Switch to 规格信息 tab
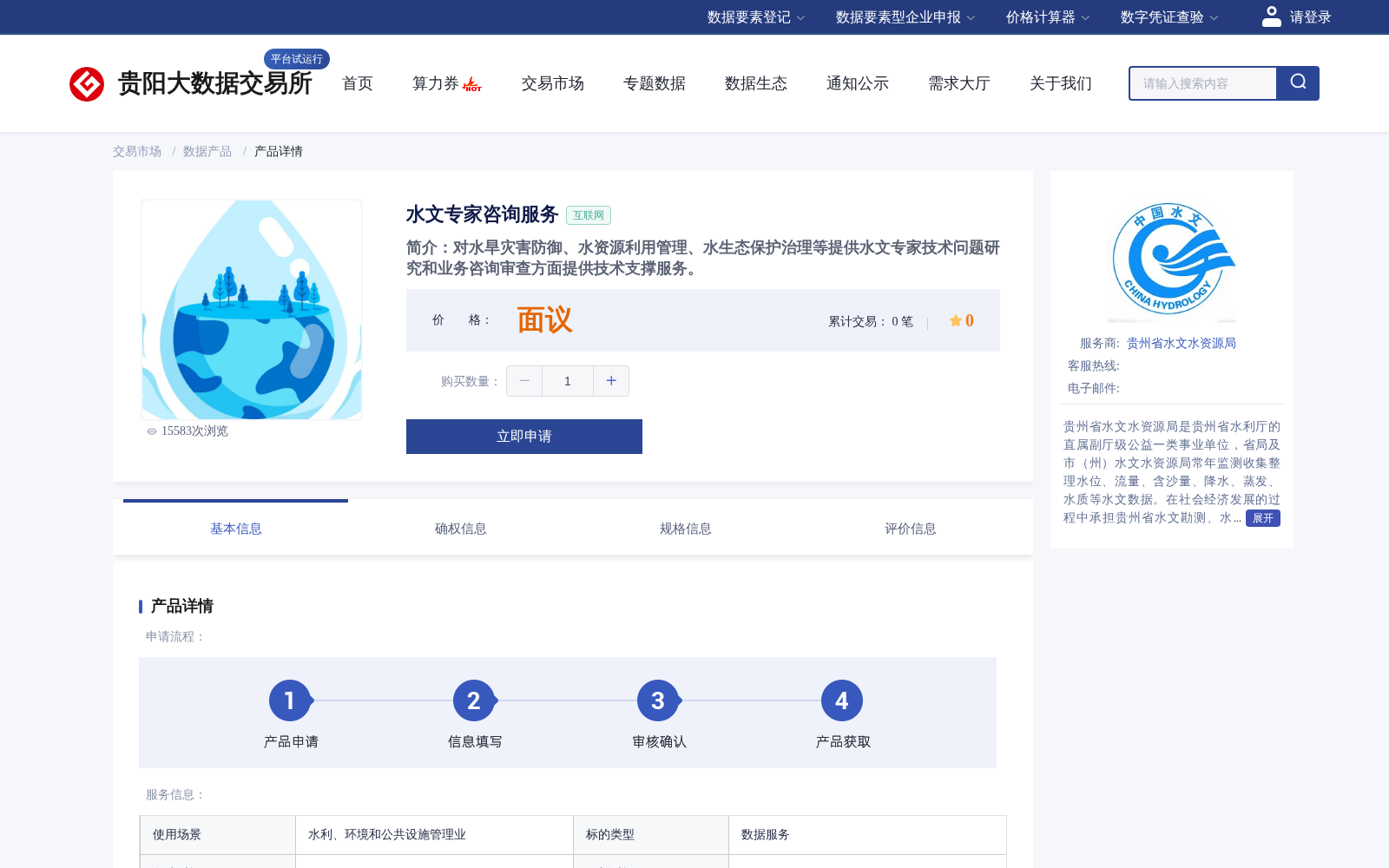The width and height of the screenshot is (1389, 868). (x=686, y=529)
